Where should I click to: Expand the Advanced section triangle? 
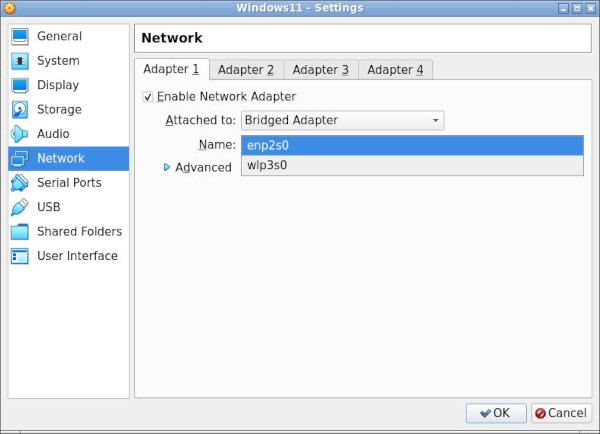coord(167,167)
